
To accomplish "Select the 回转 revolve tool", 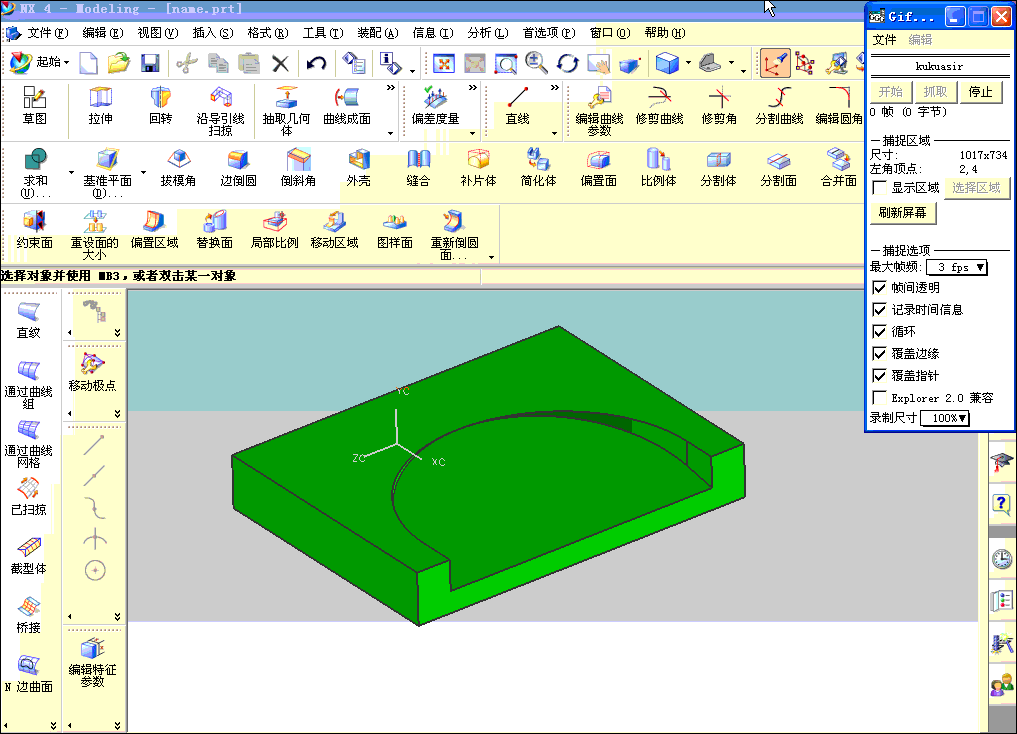I will point(160,105).
